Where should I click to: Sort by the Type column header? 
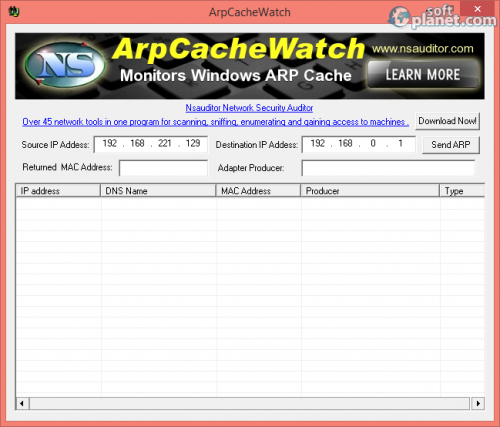pyautogui.click(x=462, y=191)
